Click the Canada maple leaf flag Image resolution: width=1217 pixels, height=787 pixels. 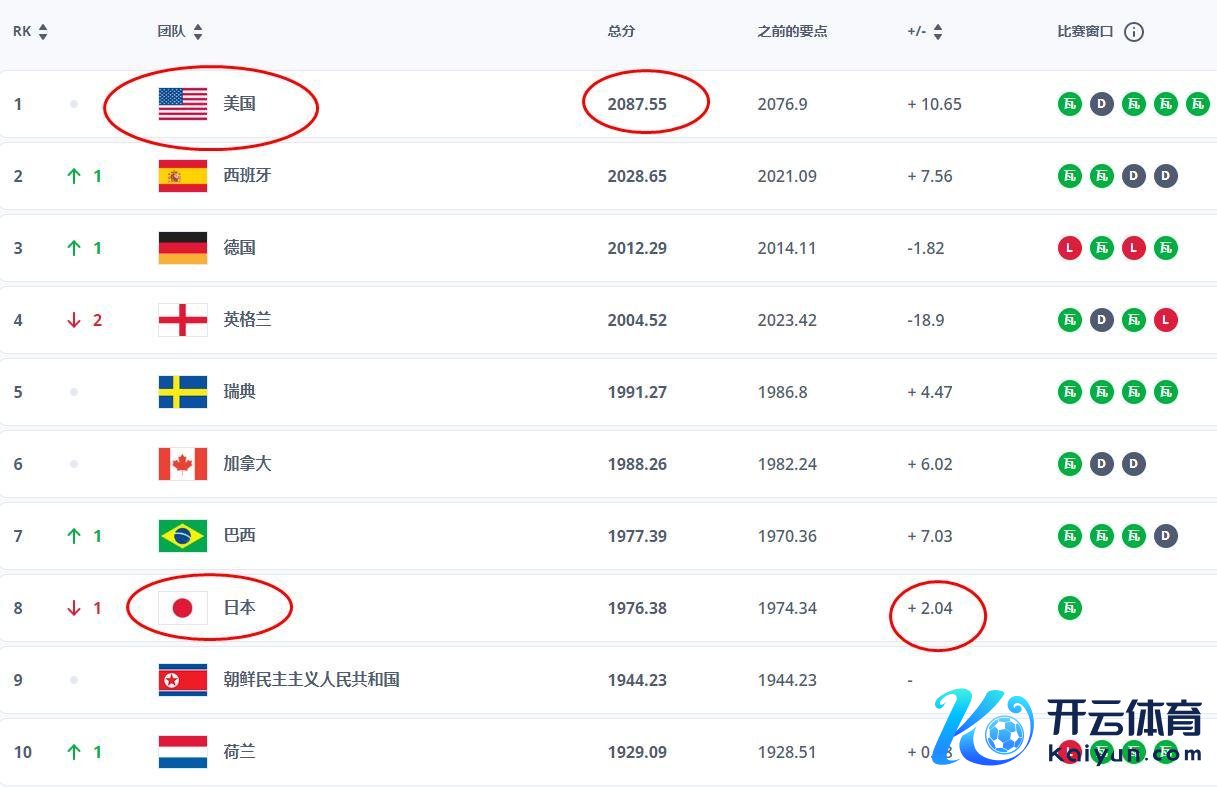point(183,464)
